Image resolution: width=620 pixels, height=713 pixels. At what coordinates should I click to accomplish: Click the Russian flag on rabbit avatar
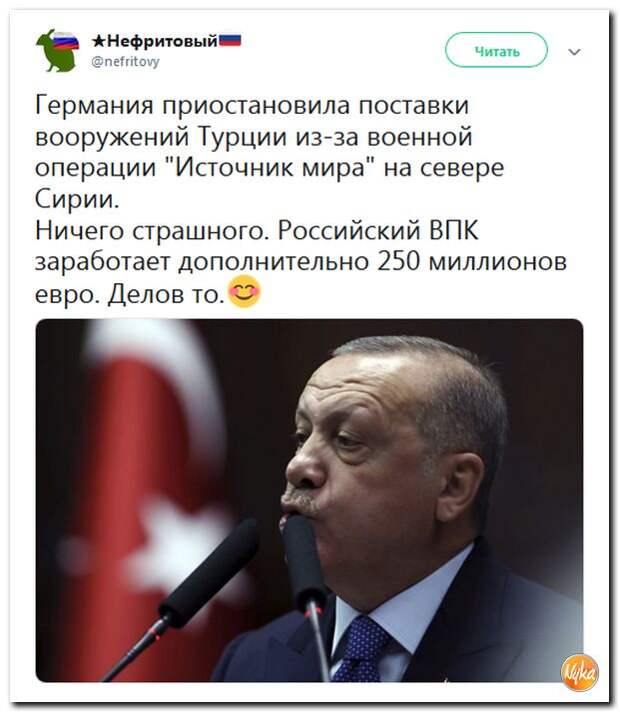pyautogui.click(x=66, y=40)
